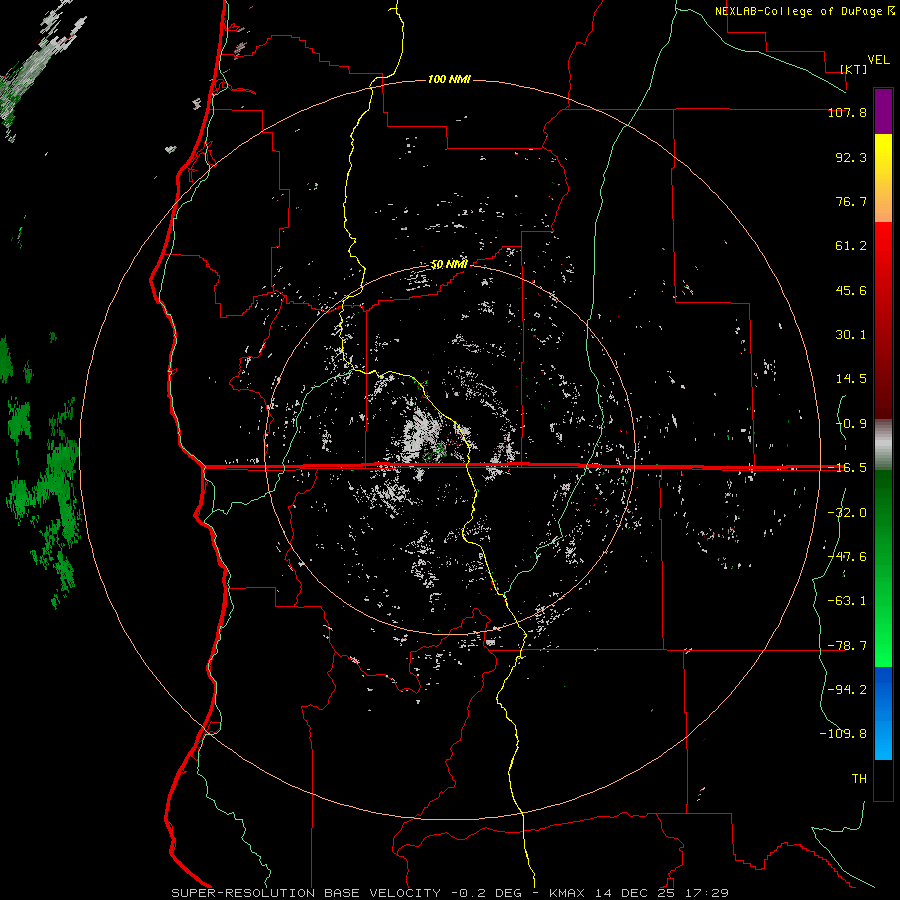Select the 61.2 legend value
Viewport: 900px width, 900px height.
pyautogui.click(x=851, y=246)
